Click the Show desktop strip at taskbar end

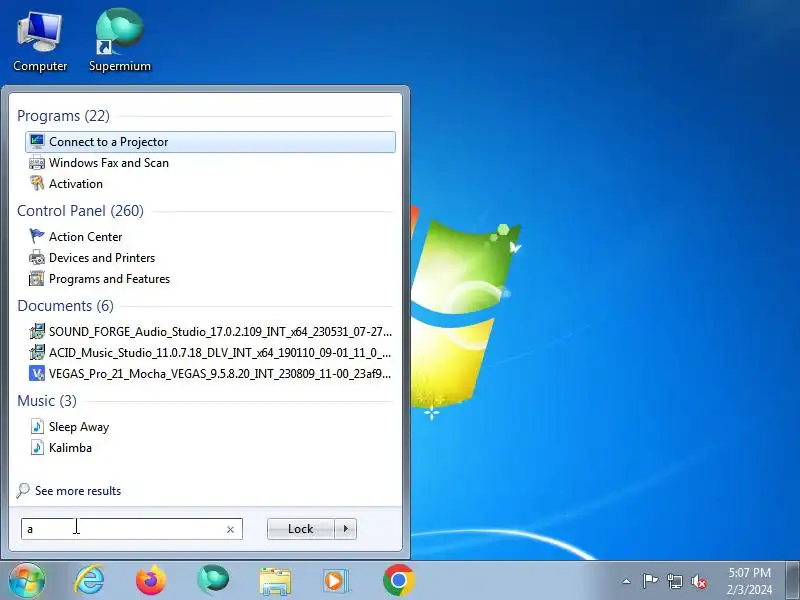pos(792,581)
